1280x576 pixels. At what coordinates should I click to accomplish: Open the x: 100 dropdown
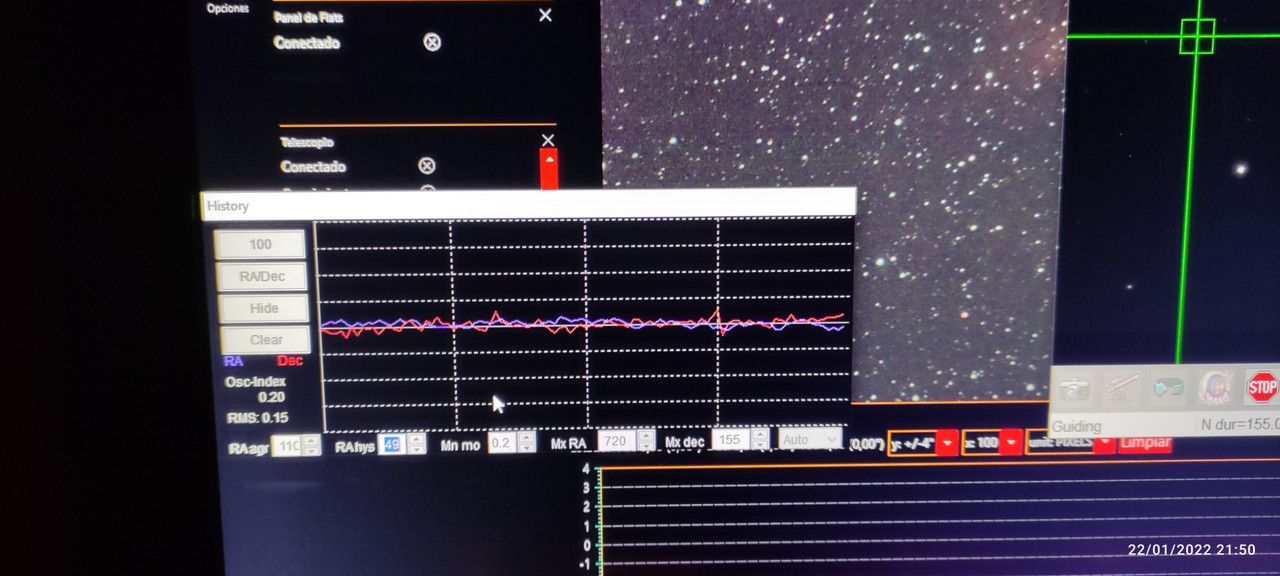[x=992, y=442]
